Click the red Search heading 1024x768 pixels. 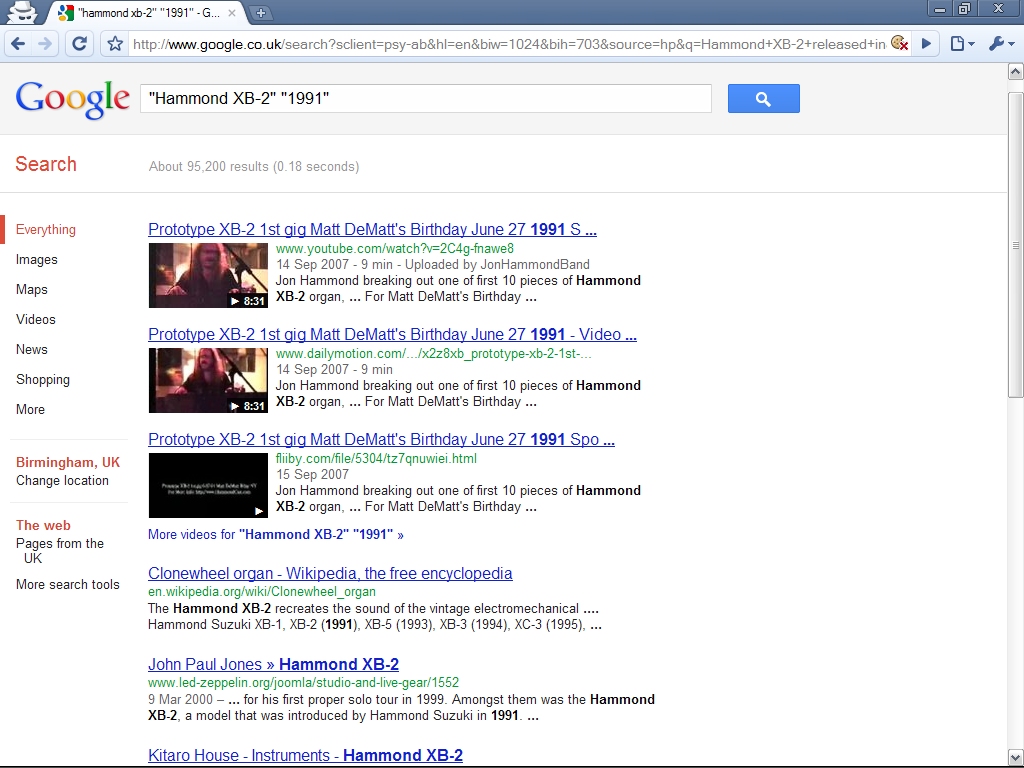tap(46, 164)
